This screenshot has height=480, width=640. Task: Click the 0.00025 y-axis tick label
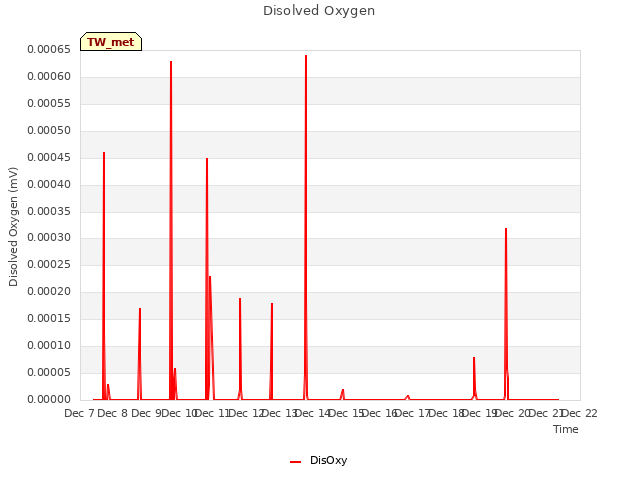coord(49,264)
